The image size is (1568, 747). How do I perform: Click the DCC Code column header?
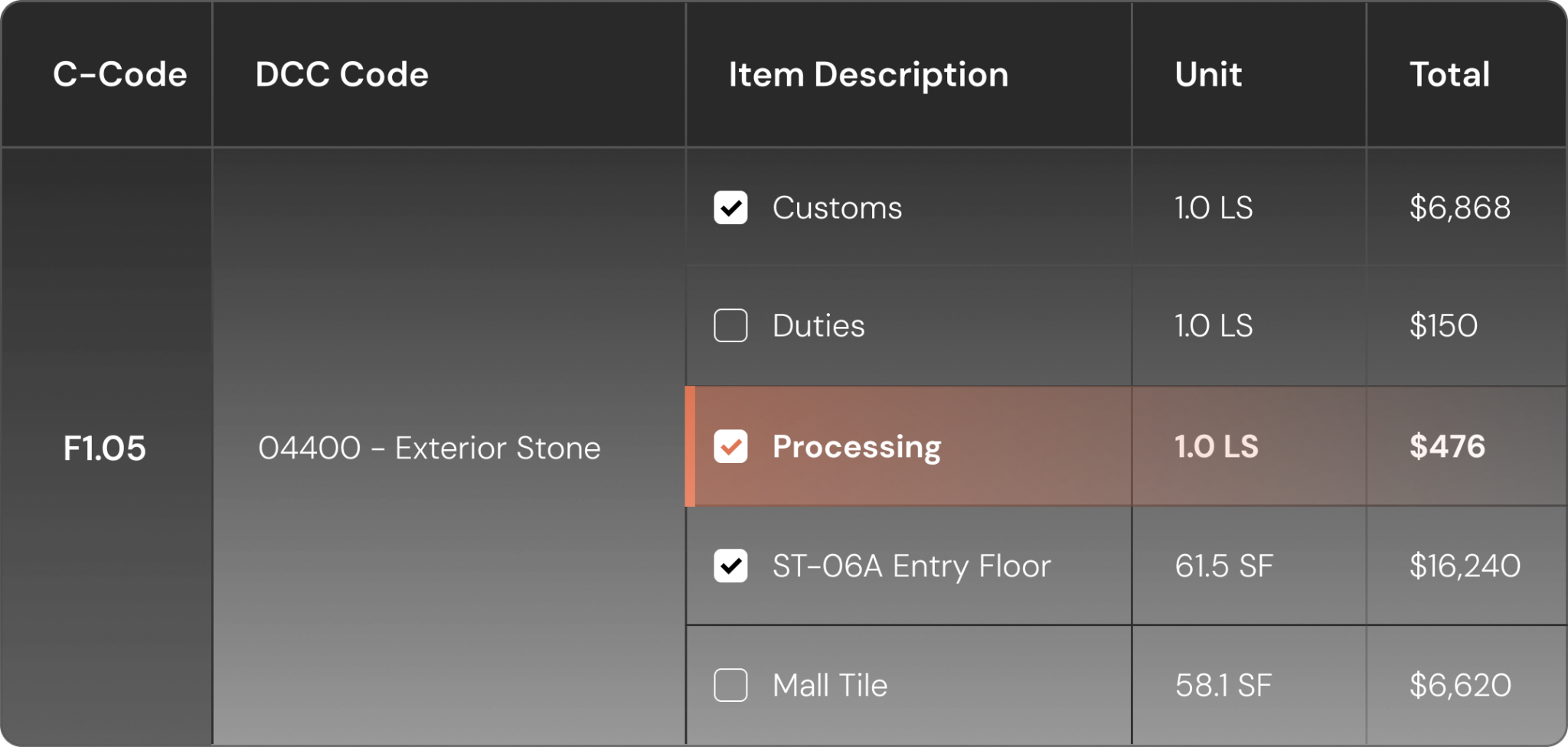(x=341, y=74)
